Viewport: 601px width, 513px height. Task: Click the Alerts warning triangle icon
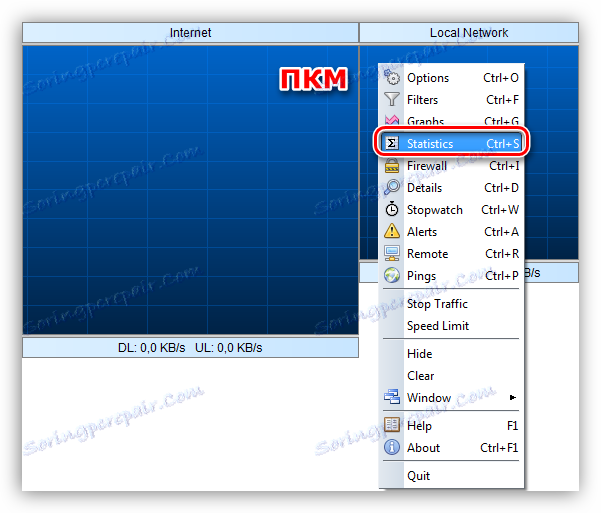392,231
